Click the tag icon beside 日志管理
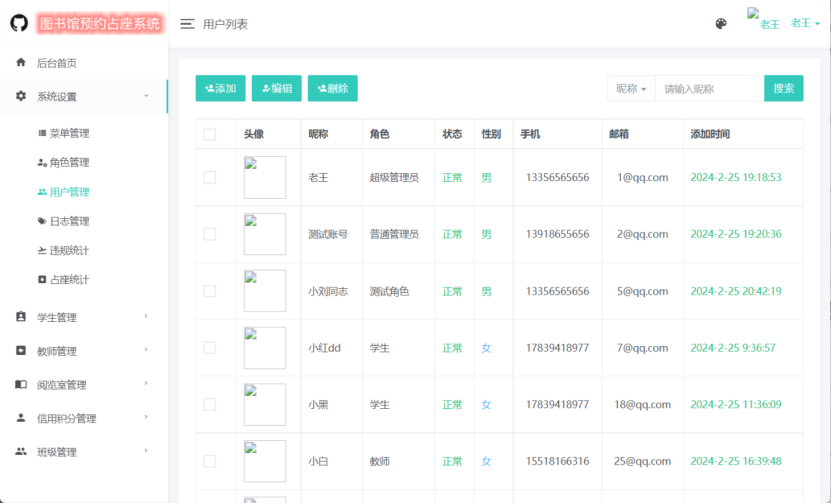 [x=42, y=221]
